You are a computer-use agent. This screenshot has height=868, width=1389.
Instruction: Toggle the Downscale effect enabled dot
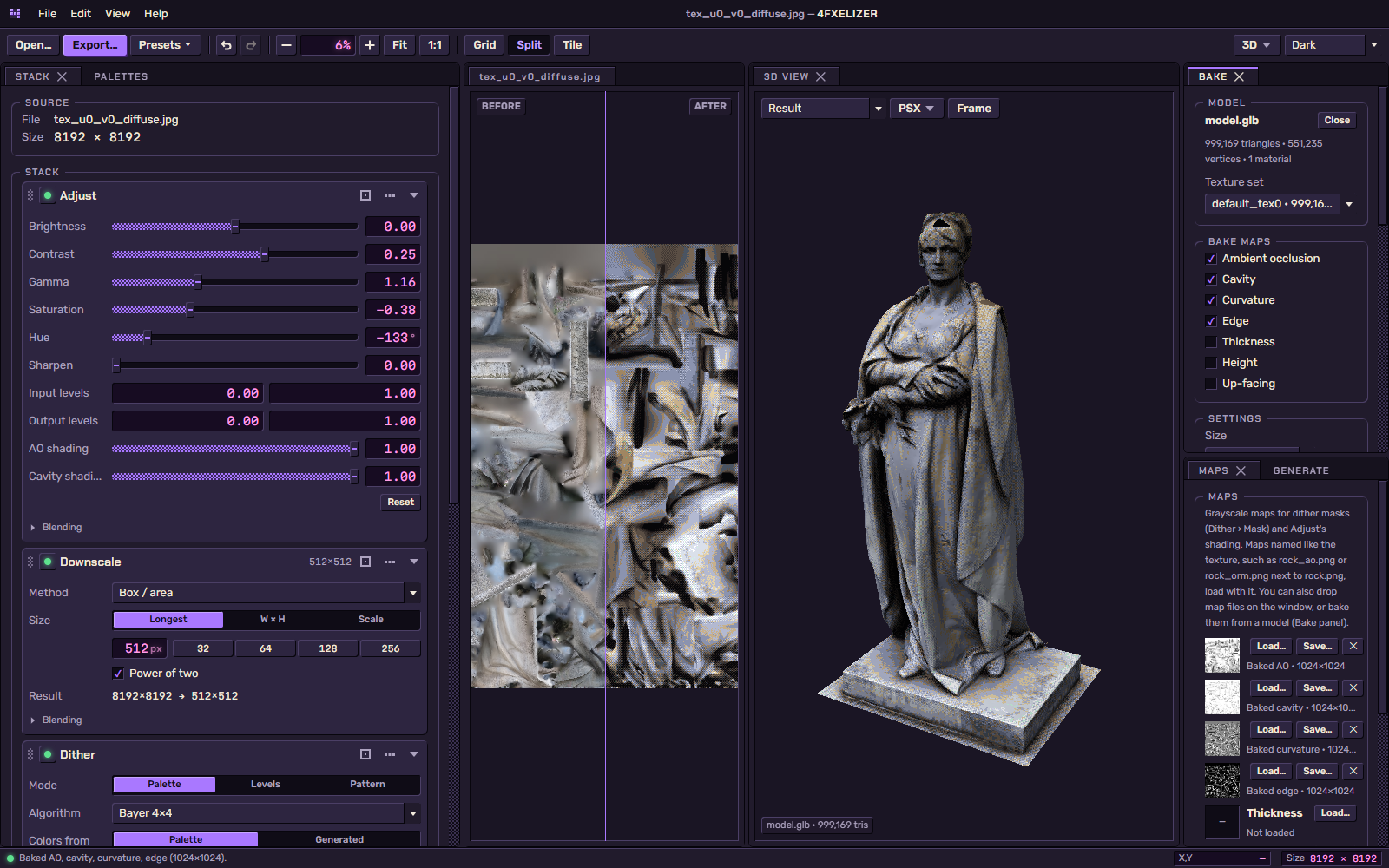pos(48,562)
